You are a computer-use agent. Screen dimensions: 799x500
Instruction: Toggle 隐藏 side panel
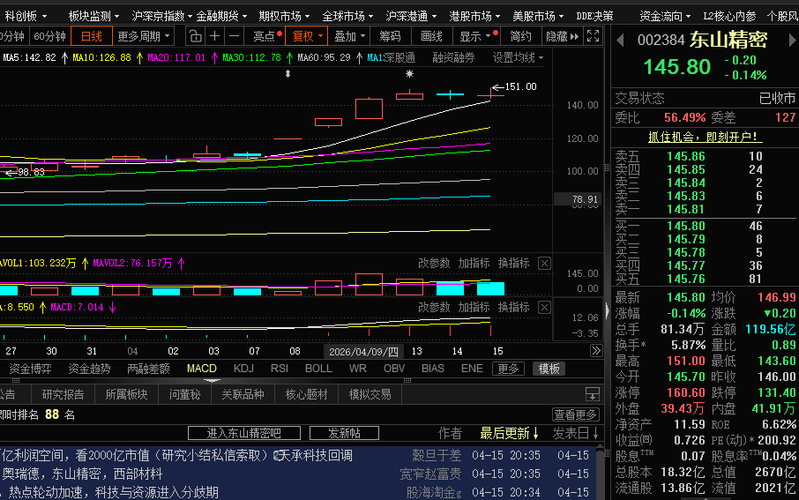562,37
